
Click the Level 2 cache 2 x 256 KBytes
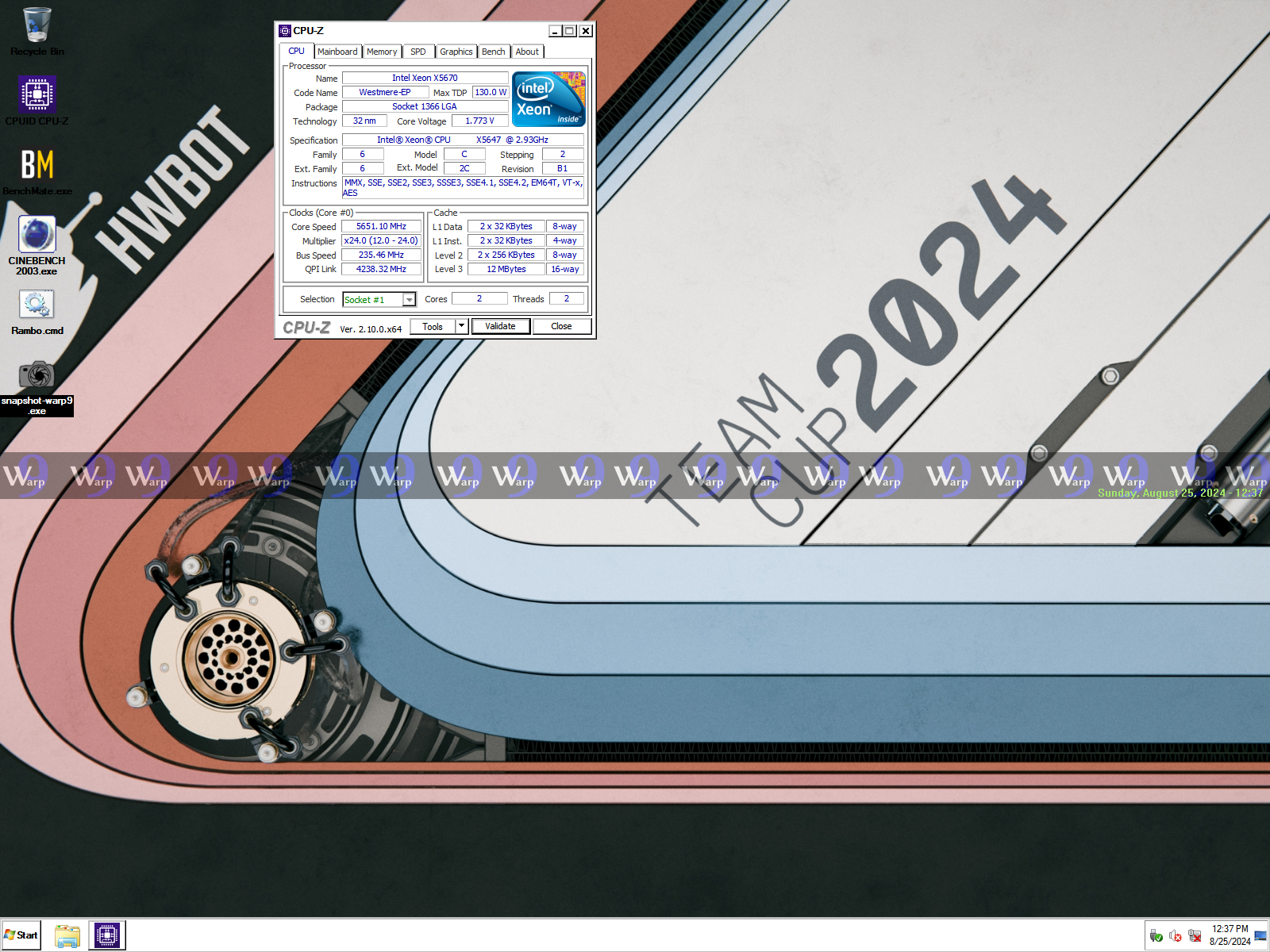(506, 255)
